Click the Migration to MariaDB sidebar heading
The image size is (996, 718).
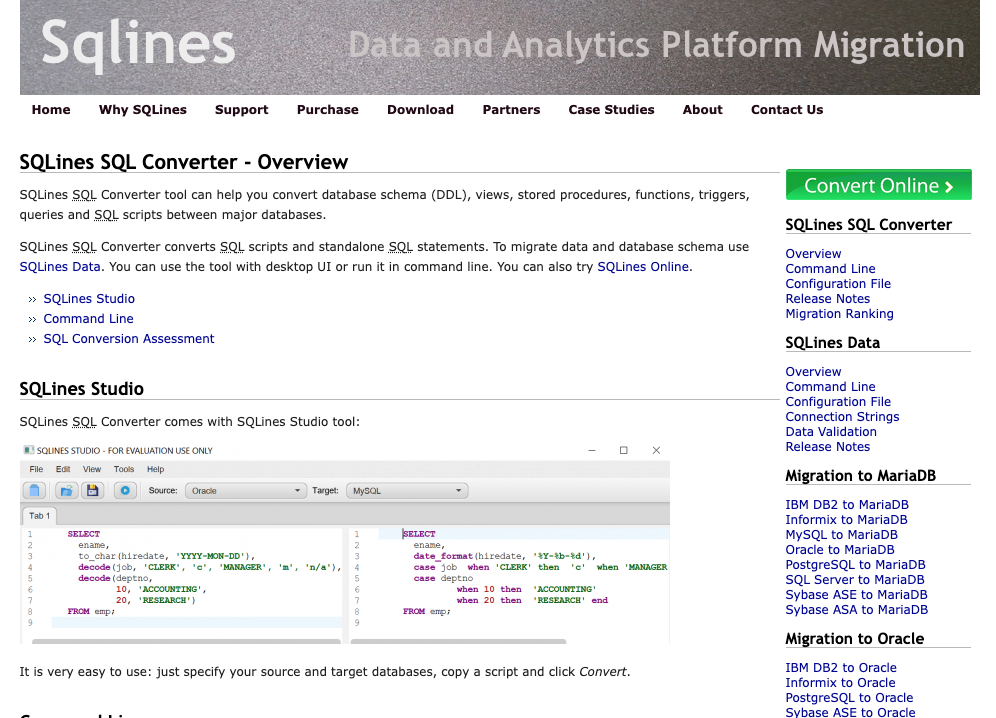coord(860,476)
